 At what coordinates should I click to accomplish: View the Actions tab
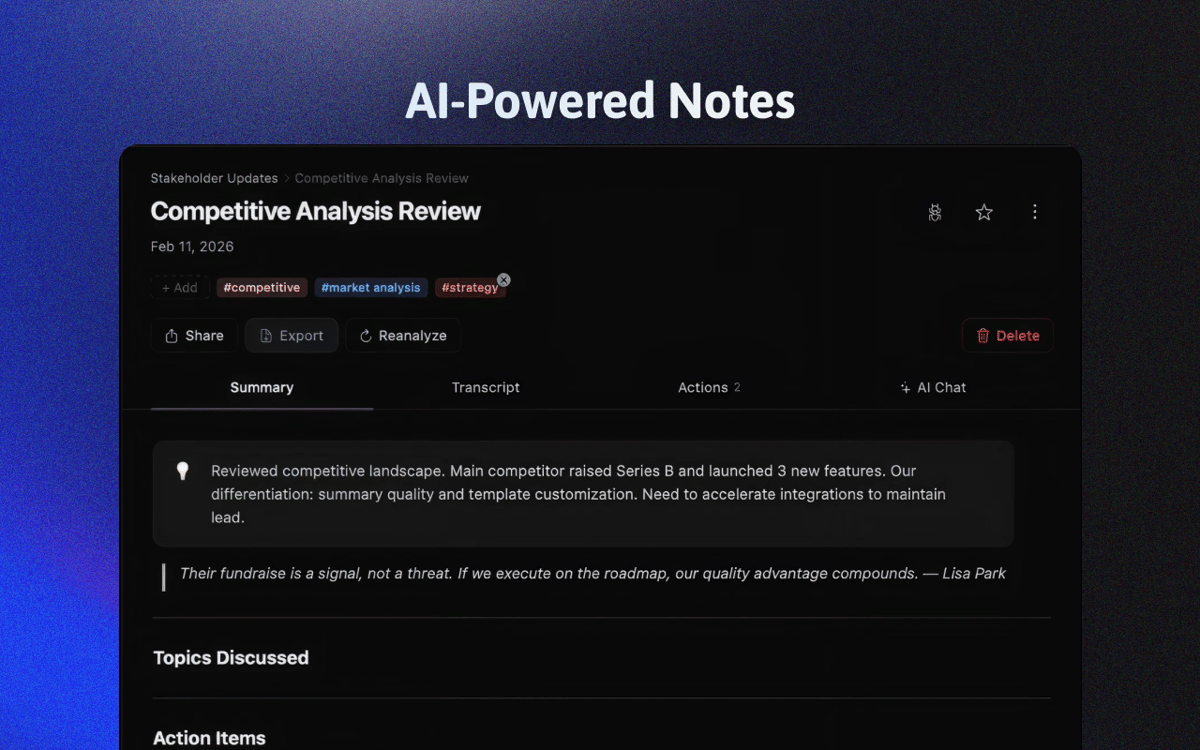point(708,388)
